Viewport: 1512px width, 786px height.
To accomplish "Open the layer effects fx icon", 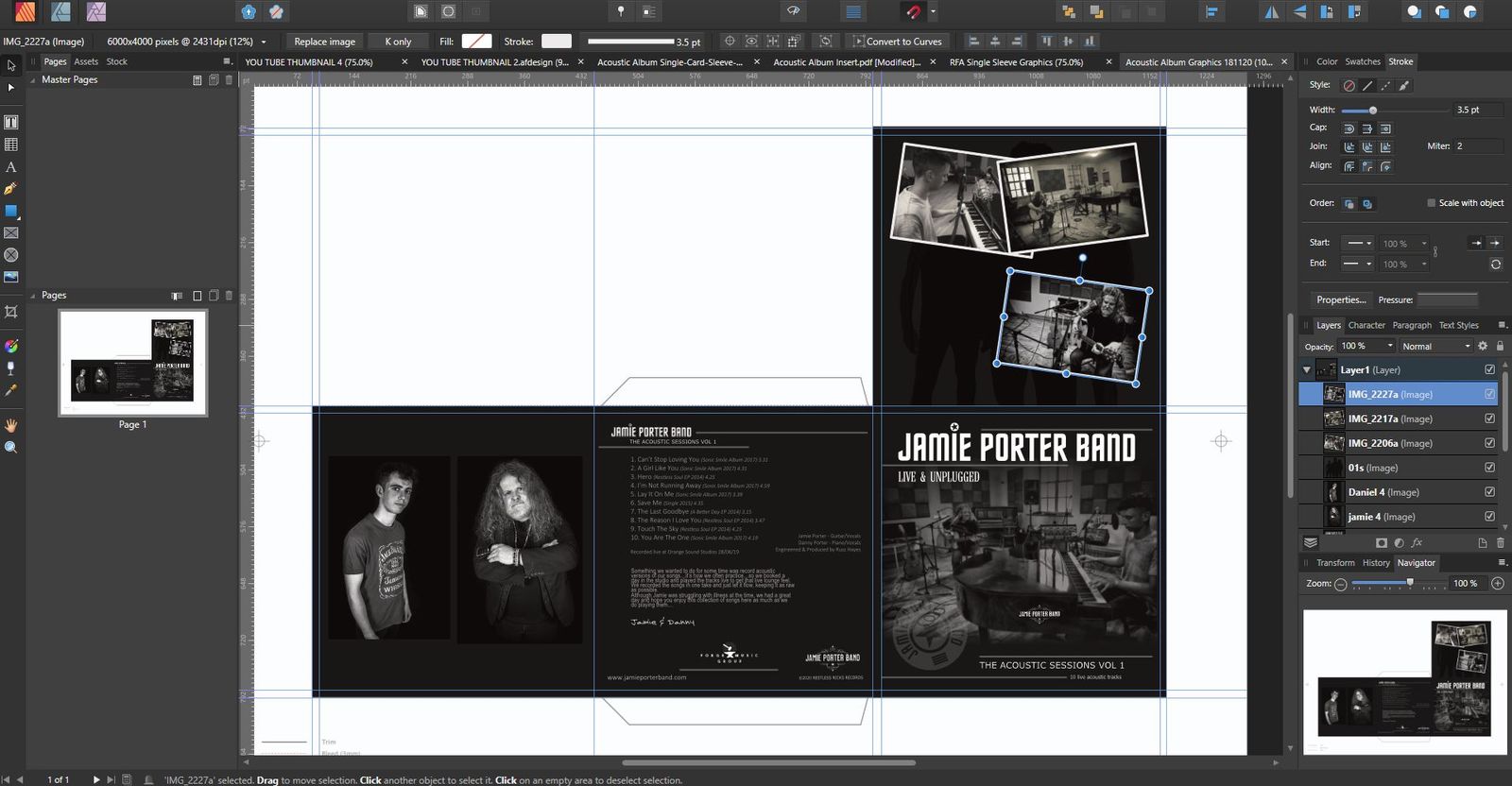I will [x=1417, y=543].
